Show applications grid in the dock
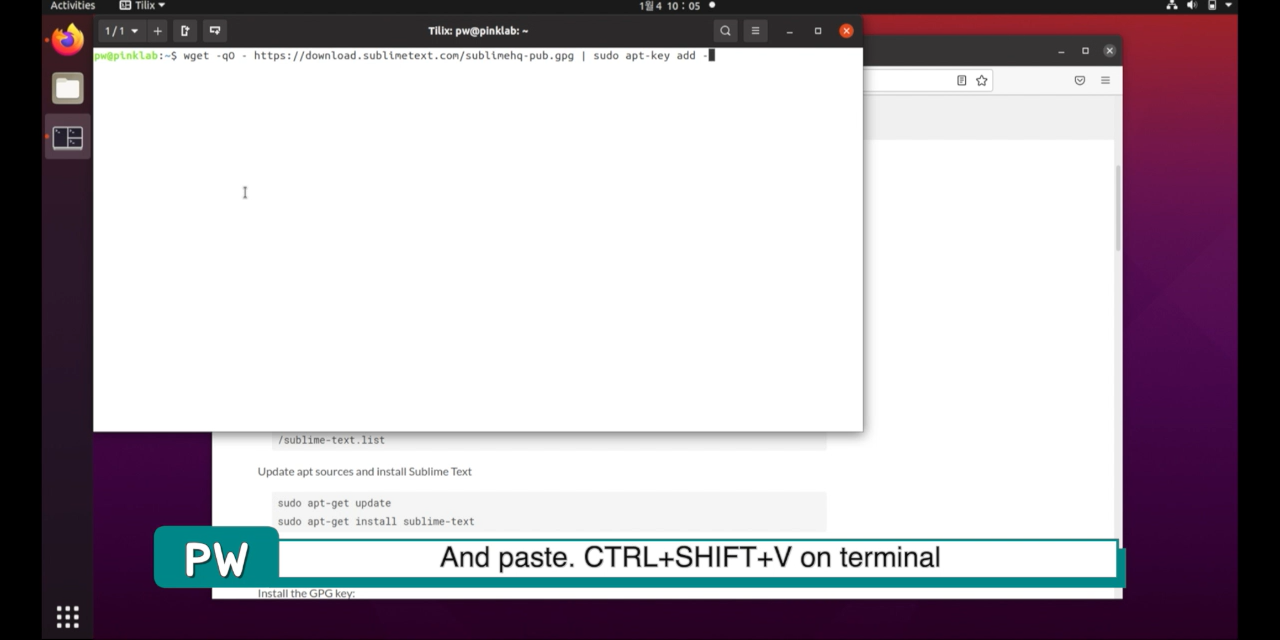The width and height of the screenshot is (1280, 640). (x=67, y=617)
